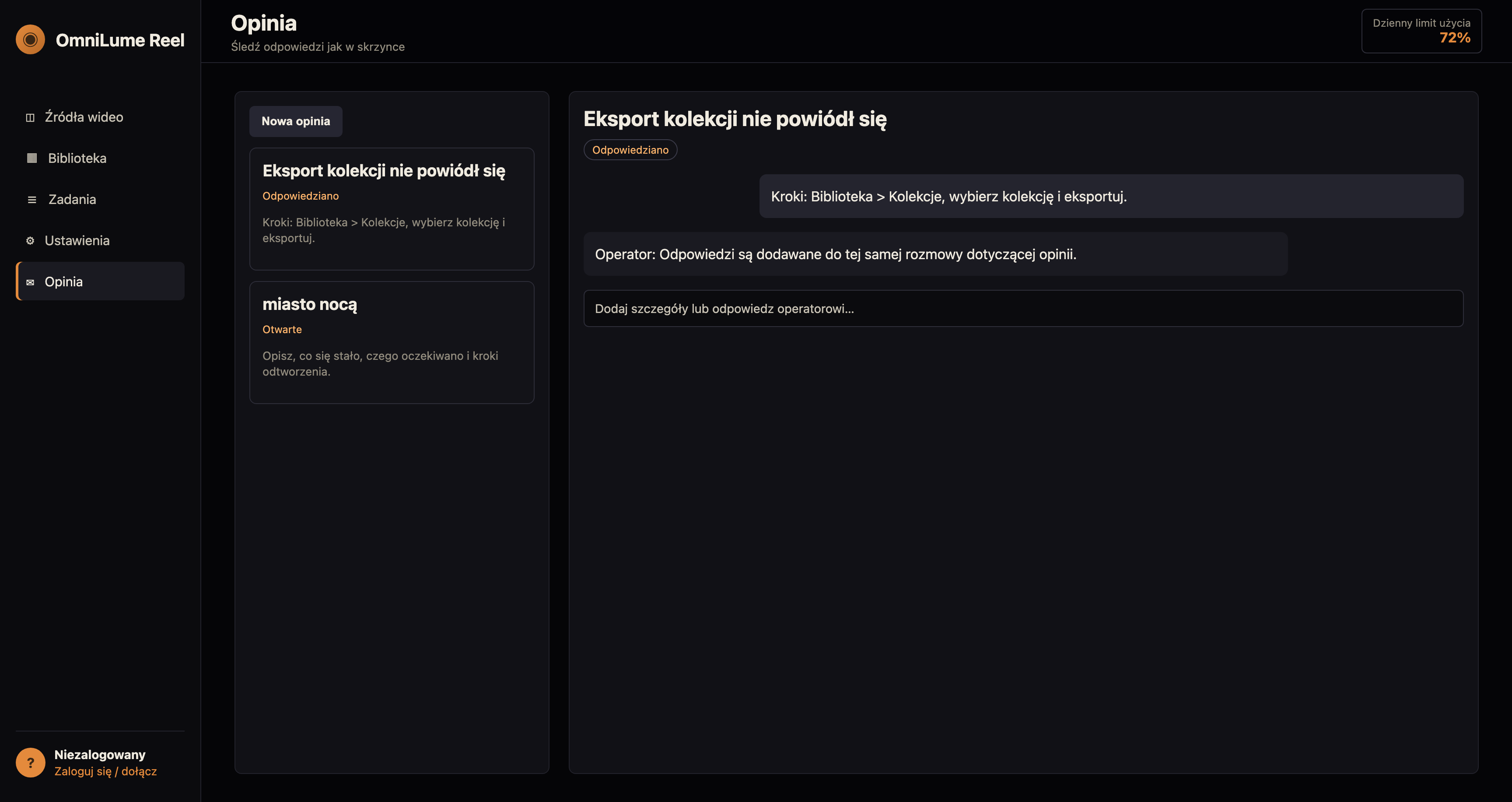This screenshot has width=1512, height=802.
Task: Click the Operator reply message bubble
Action: pyautogui.click(x=935, y=254)
